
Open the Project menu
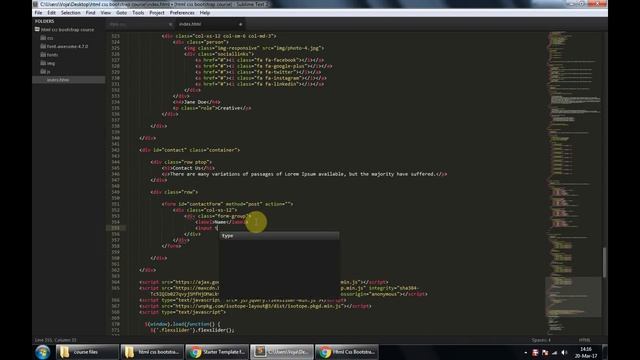tap(157, 13)
